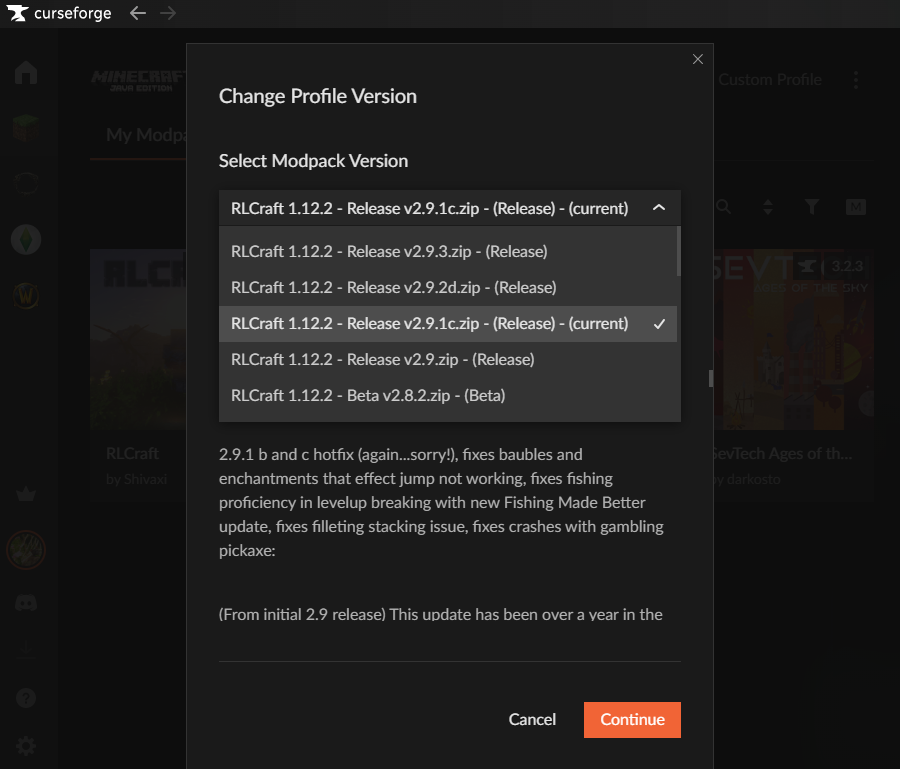Click the orange Continue button
900x769 pixels.
click(x=632, y=720)
